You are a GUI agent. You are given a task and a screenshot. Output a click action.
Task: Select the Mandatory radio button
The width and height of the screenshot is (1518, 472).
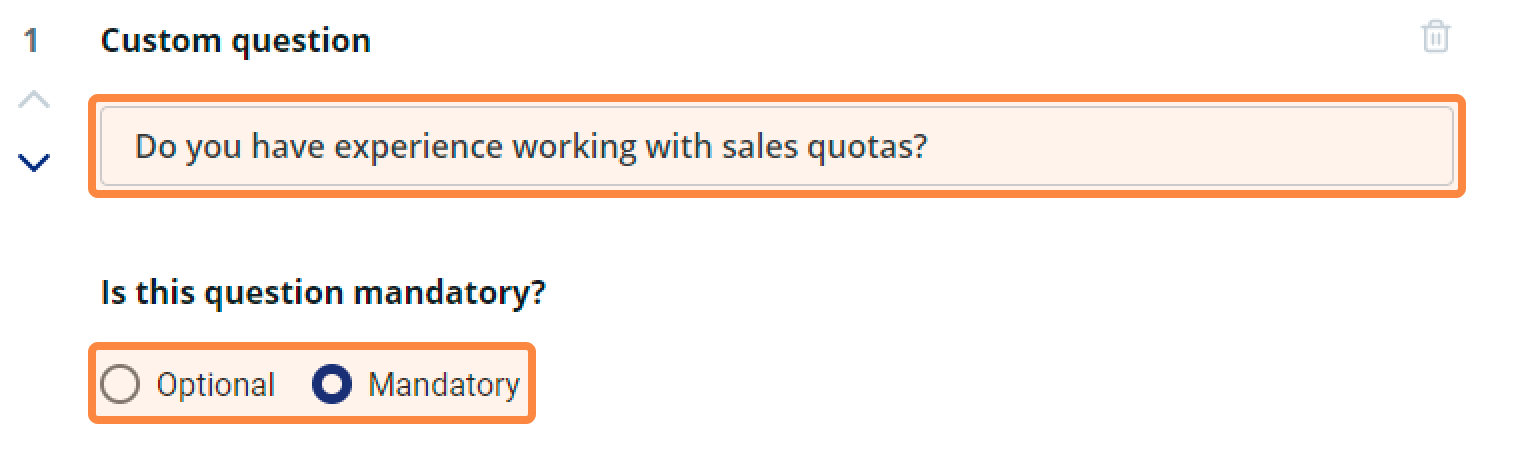click(x=332, y=385)
